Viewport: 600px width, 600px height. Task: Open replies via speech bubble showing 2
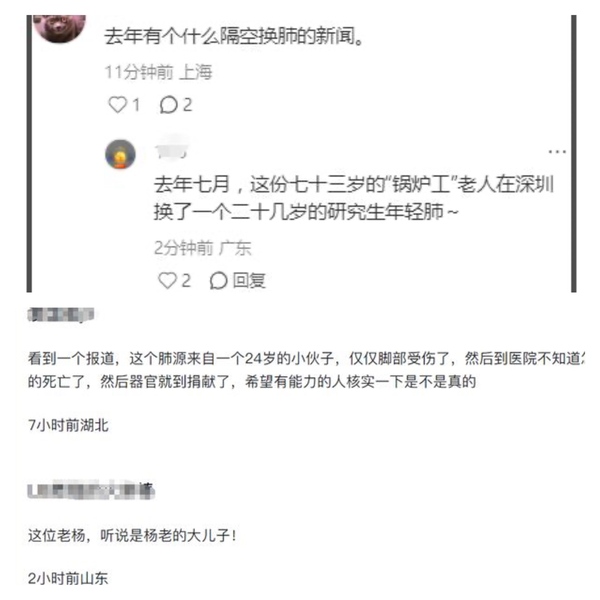point(176,104)
